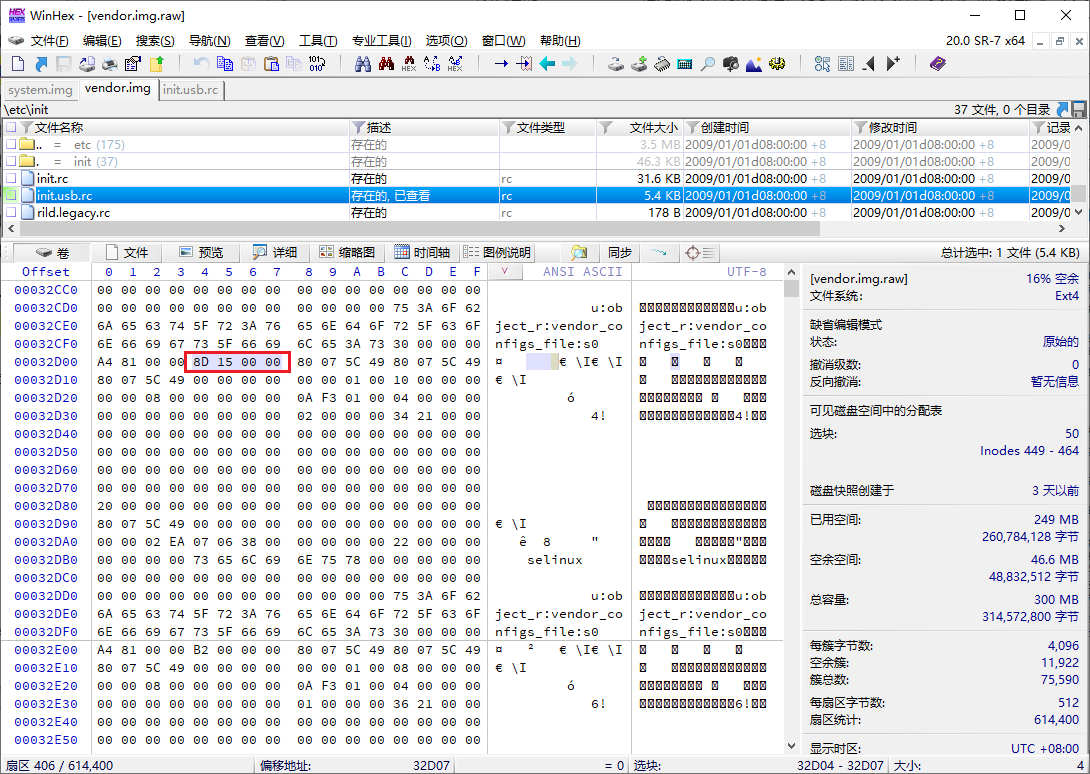
Task: Open the Calculator toolbar icon
Action: 685,64
